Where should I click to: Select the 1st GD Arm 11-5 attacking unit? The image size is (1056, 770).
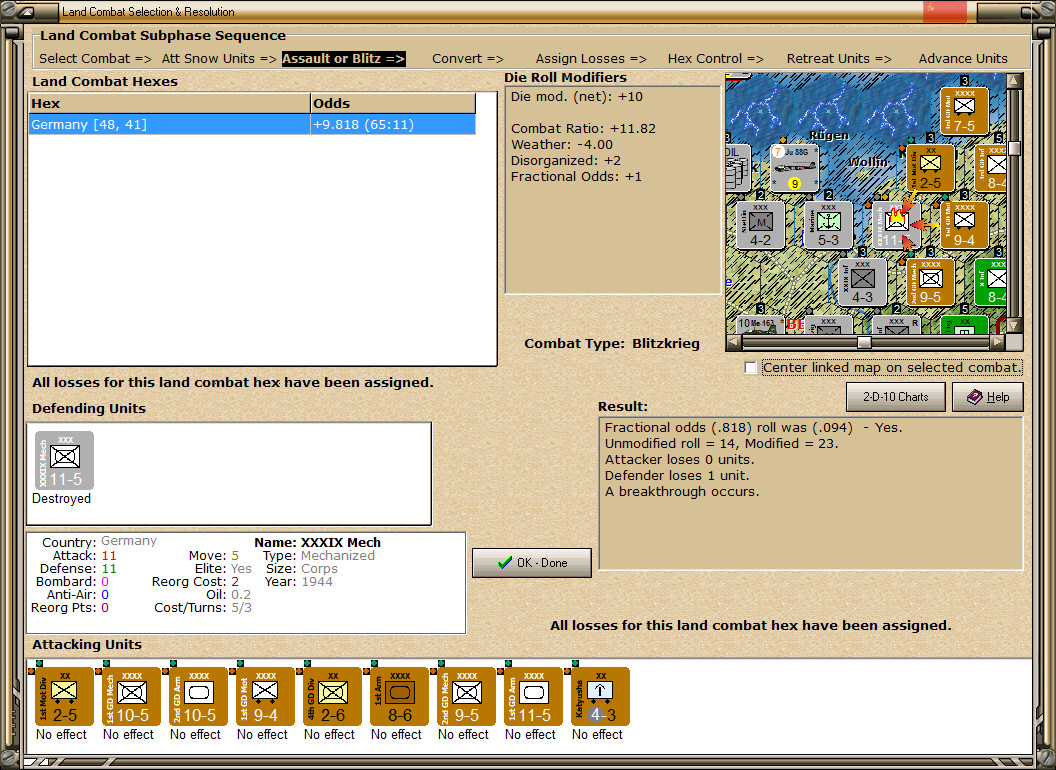(x=533, y=697)
